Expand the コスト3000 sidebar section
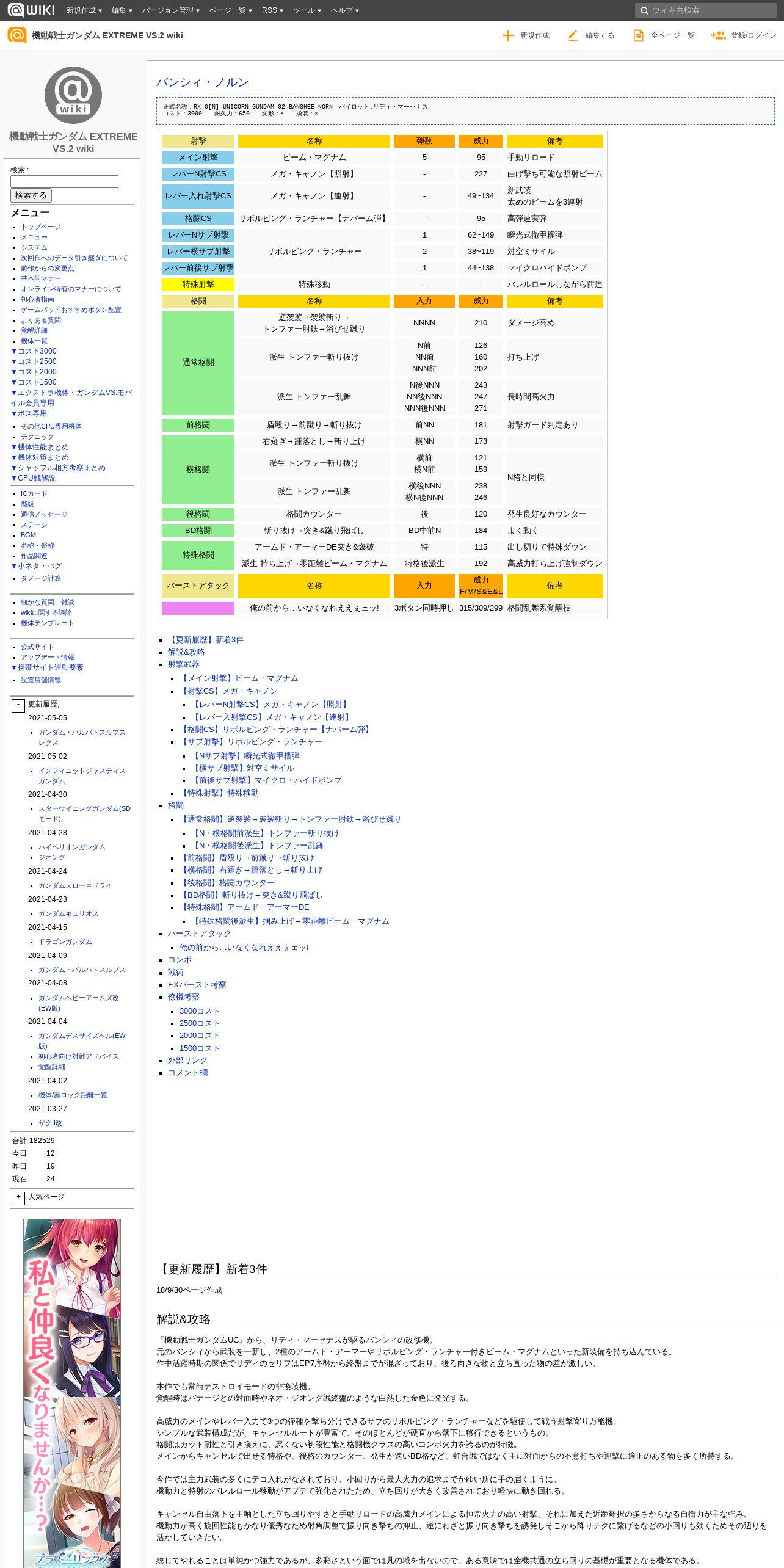Viewport: 784px width, 1568px height. coord(34,351)
